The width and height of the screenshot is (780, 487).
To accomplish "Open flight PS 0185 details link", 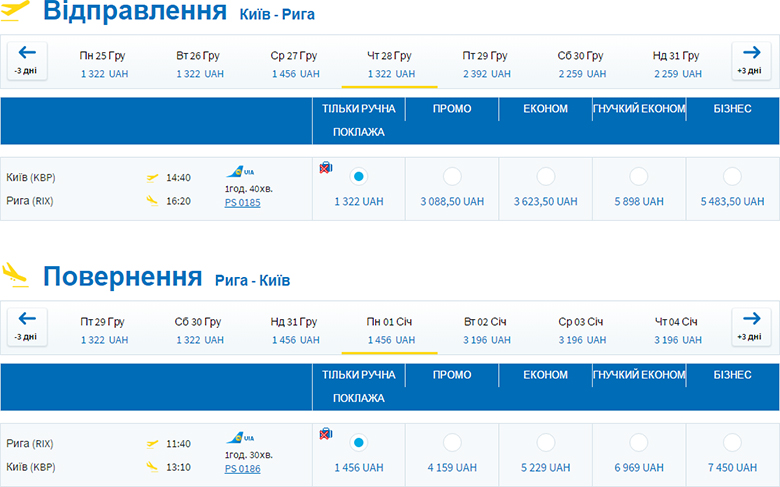I will click(x=243, y=203).
